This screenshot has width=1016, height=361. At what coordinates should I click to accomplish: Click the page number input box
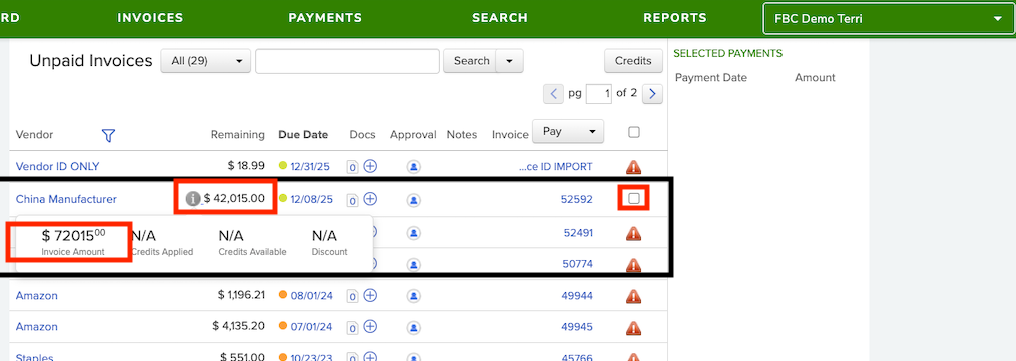click(599, 93)
